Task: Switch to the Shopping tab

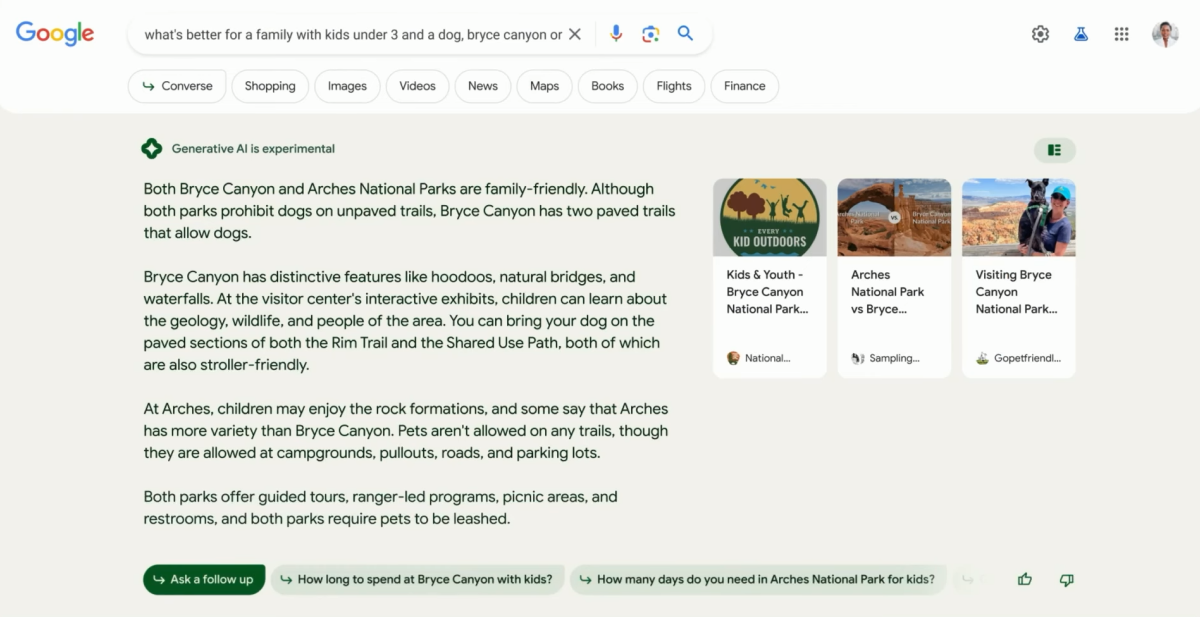Action: [x=270, y=86]
